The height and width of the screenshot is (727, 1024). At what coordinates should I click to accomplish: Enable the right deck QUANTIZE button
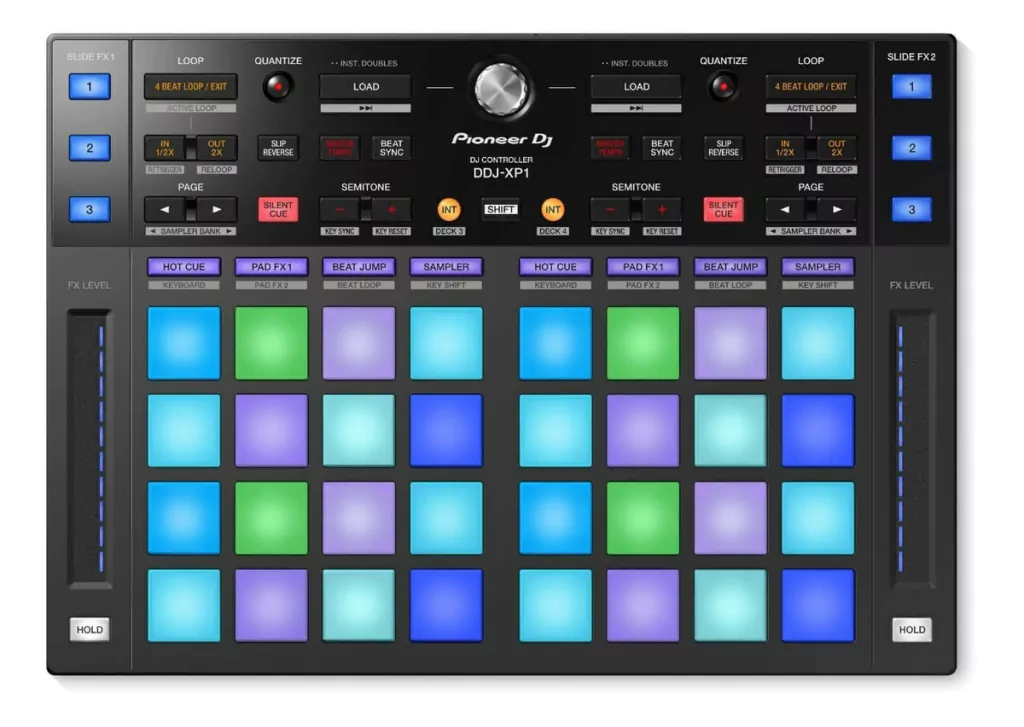tap(723, 87)
